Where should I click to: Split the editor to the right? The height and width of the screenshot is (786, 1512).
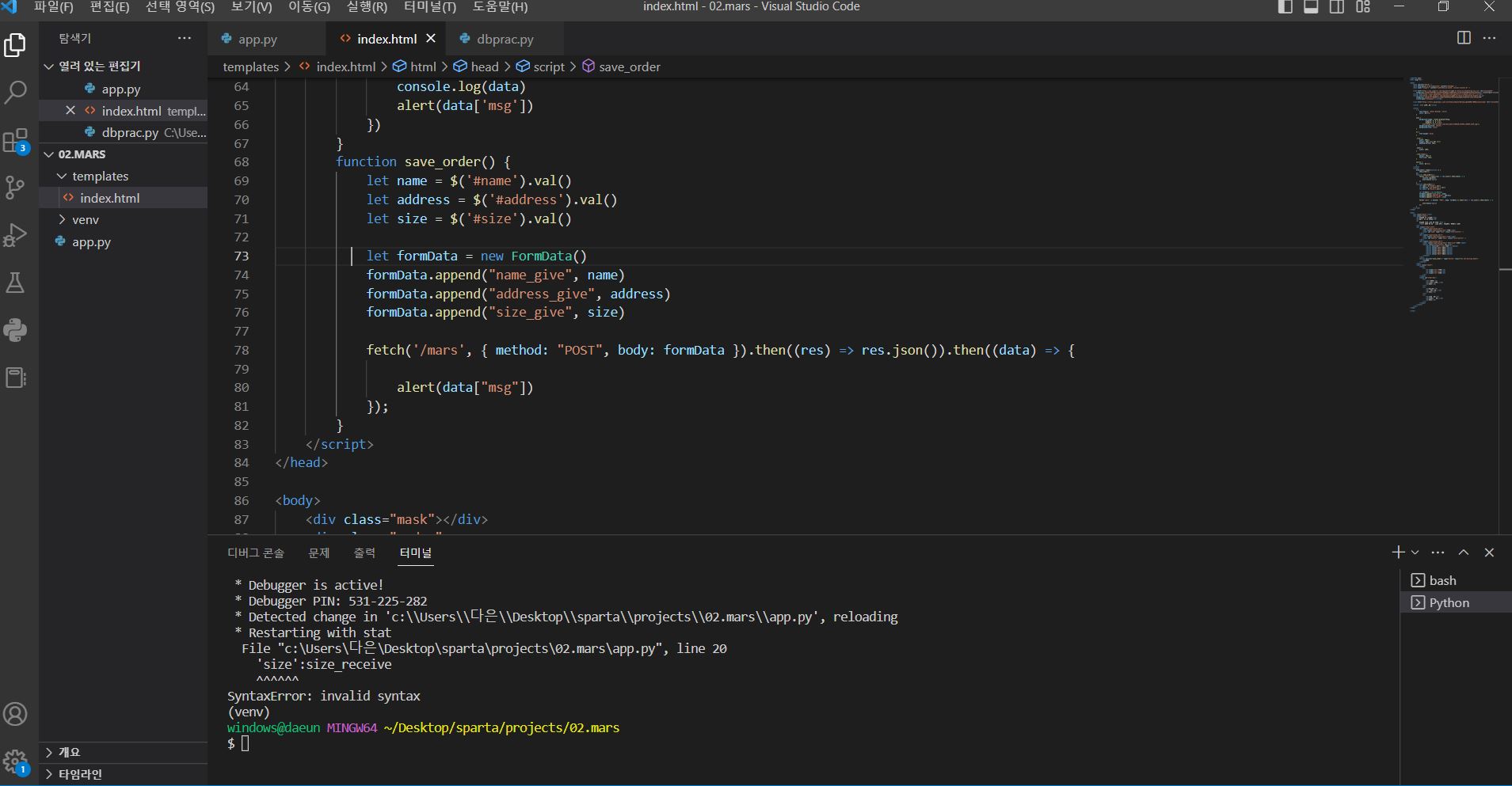[1464, 38]
